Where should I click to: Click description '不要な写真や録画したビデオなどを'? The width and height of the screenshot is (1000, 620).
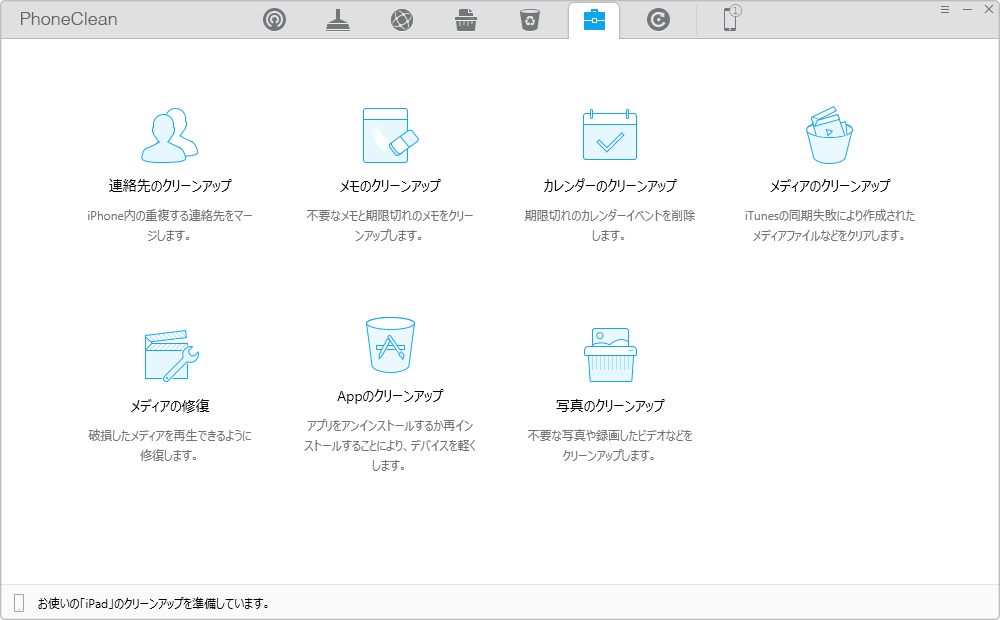pos(610,445)
